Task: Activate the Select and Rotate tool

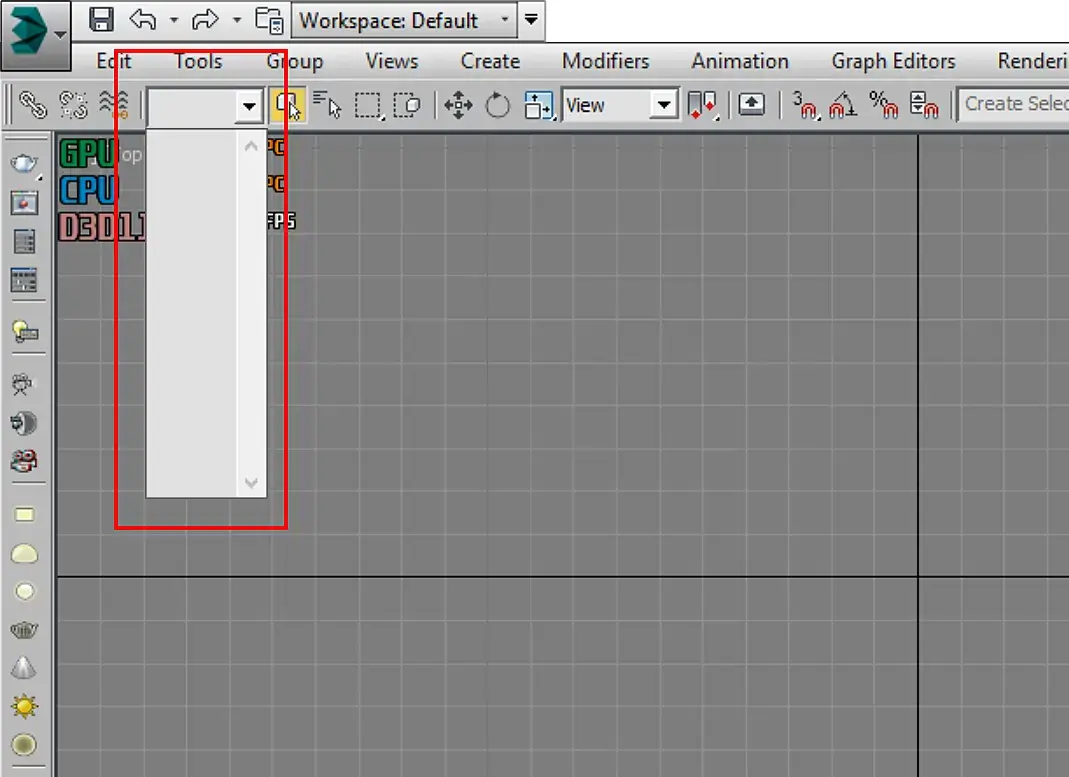Action: click(498, 106)
